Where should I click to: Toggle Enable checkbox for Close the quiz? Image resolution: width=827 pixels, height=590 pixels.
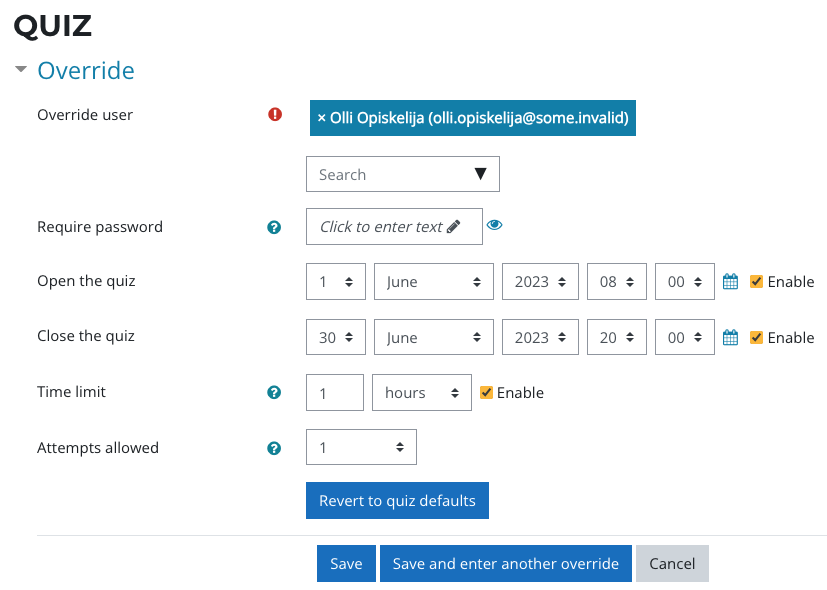757,338
